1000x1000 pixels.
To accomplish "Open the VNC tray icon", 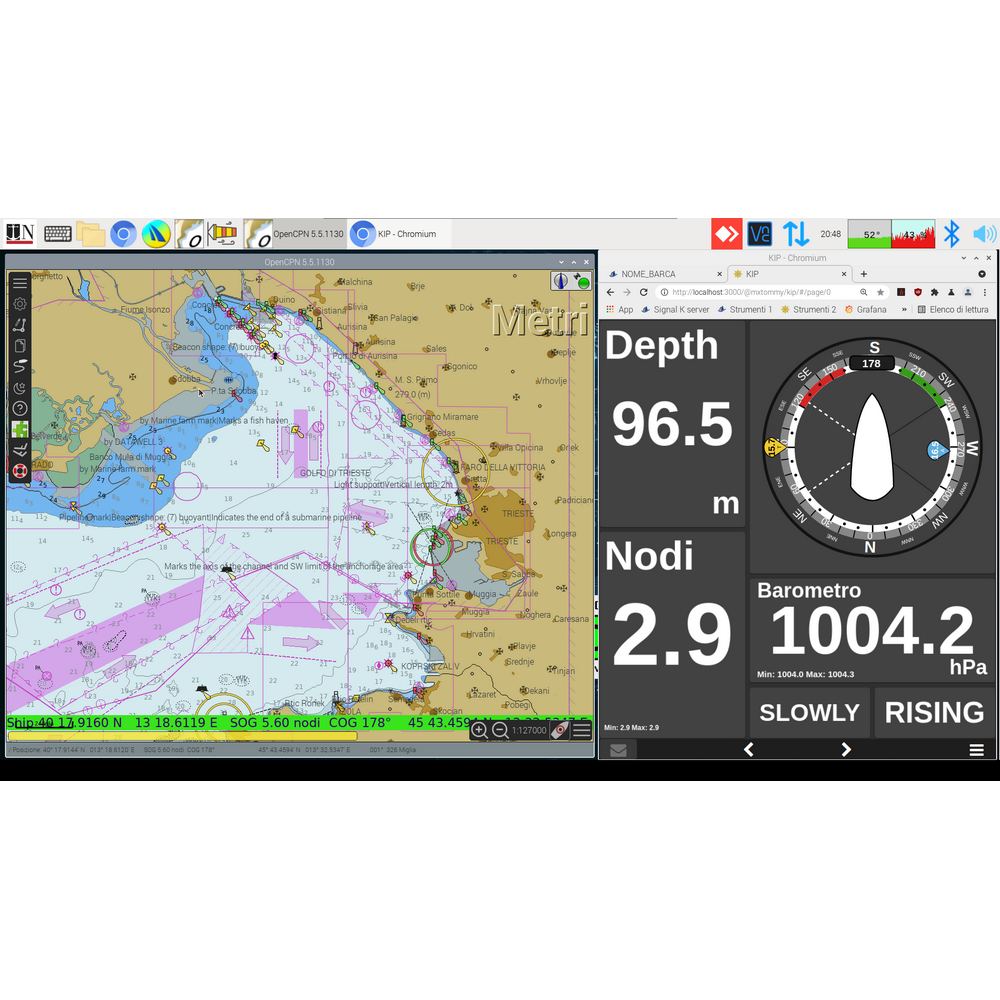I will pyautogui.click(x=760, y=234).
